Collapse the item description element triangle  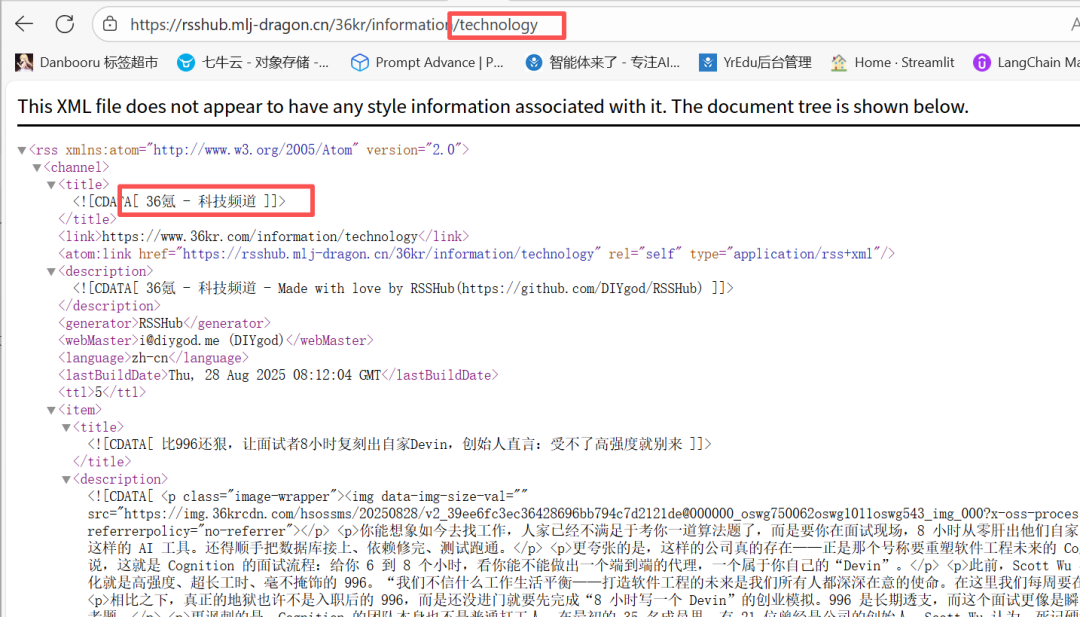66,479
